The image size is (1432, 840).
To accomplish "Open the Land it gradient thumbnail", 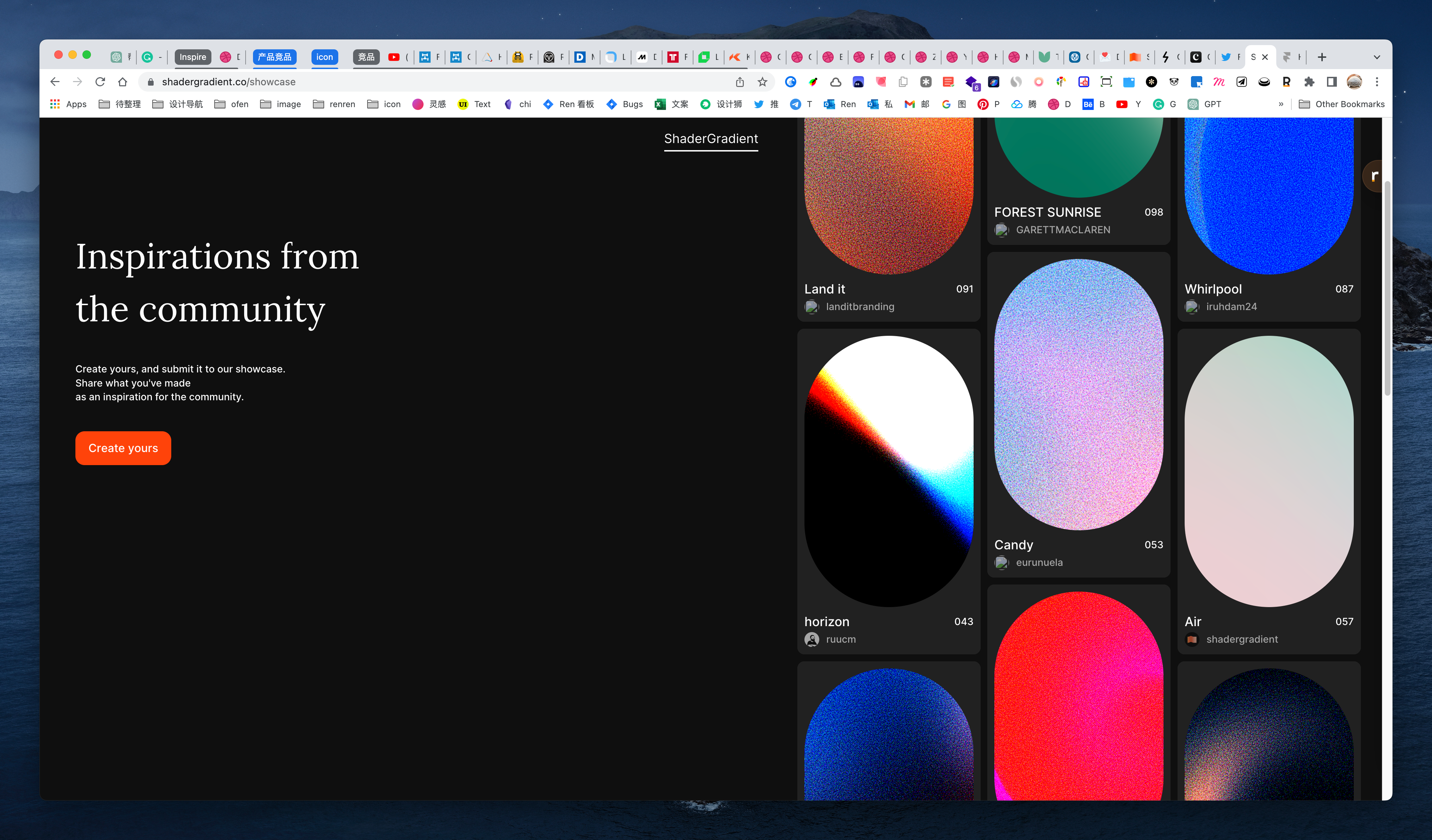I will tap(889, 196).
